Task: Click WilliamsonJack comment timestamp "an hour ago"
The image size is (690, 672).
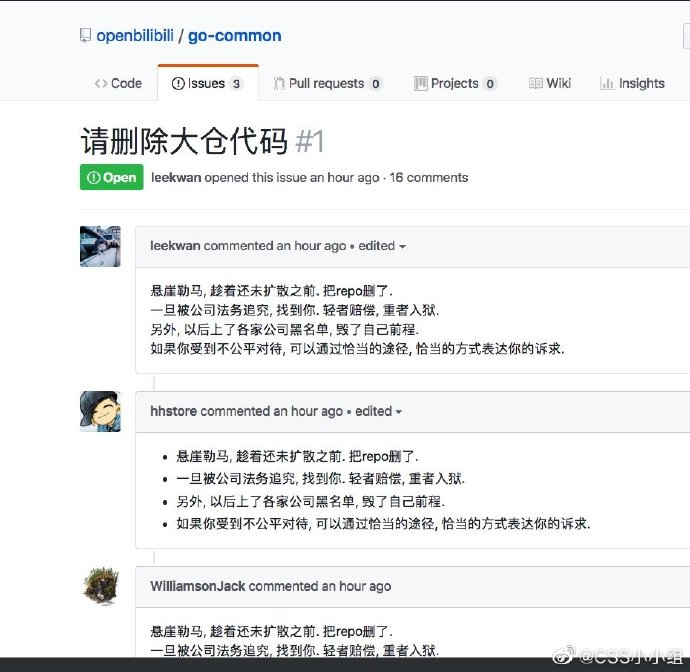Action: coord(356,586)
